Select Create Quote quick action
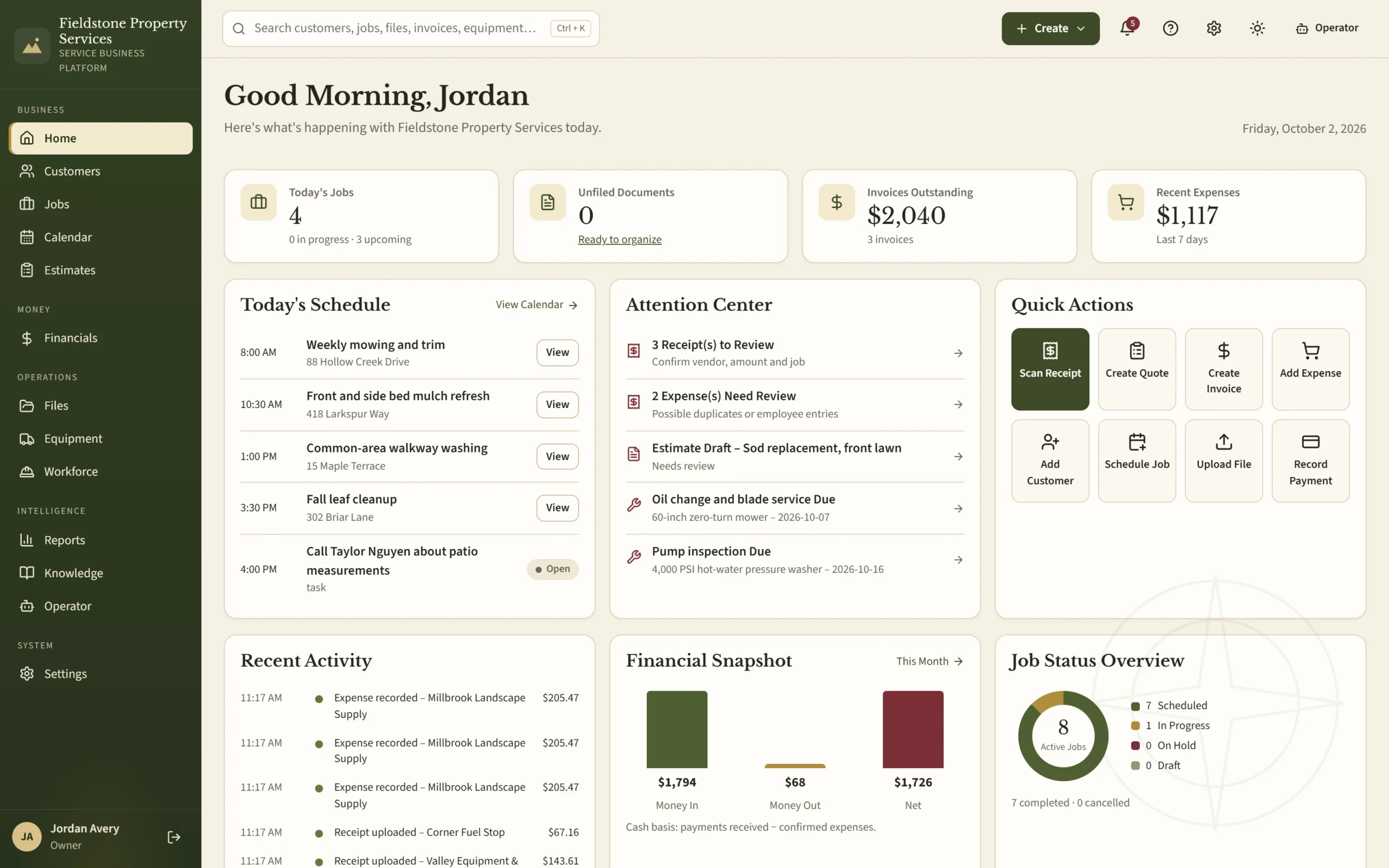The height and width of the screenshot is (868, 1389). click(x=1137, y=369)
